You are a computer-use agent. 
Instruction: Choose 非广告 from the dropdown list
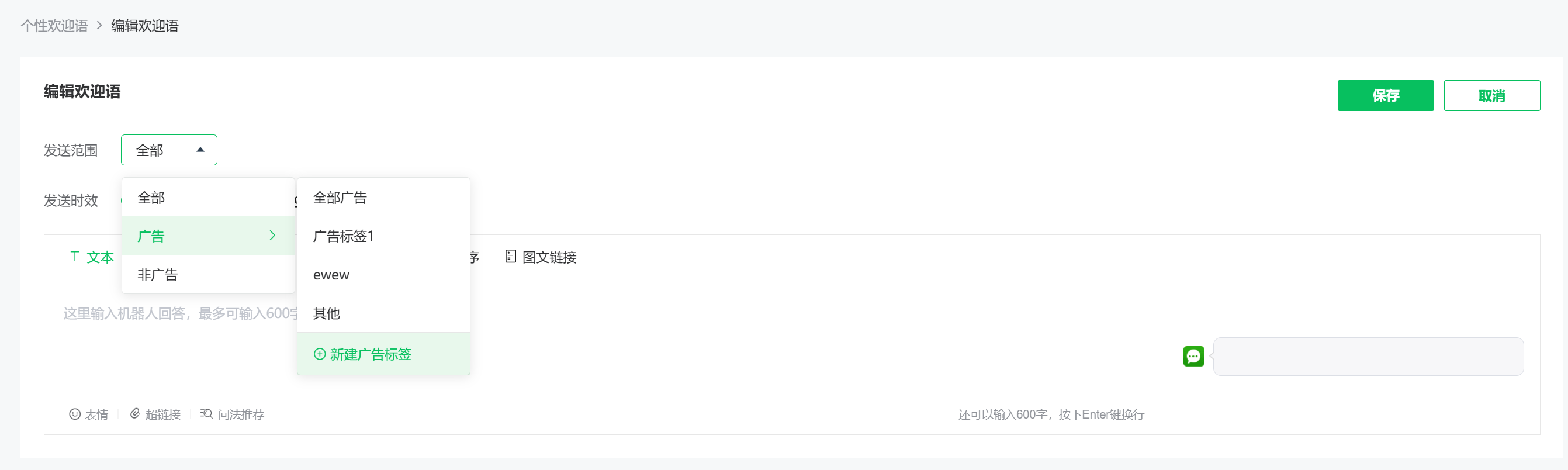pyautogui.click(x=158, y=275)
